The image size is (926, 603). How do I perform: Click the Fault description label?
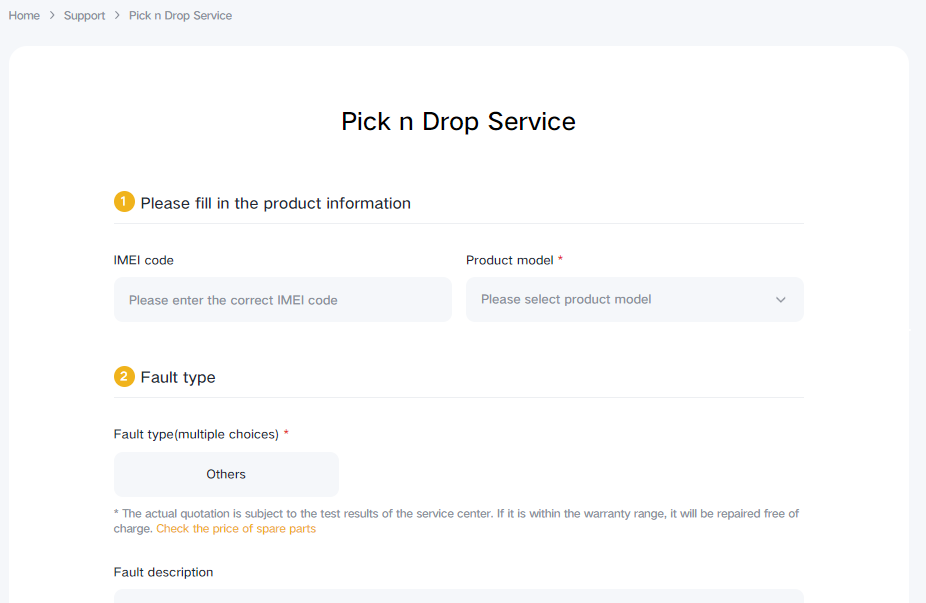pos(163,572)
